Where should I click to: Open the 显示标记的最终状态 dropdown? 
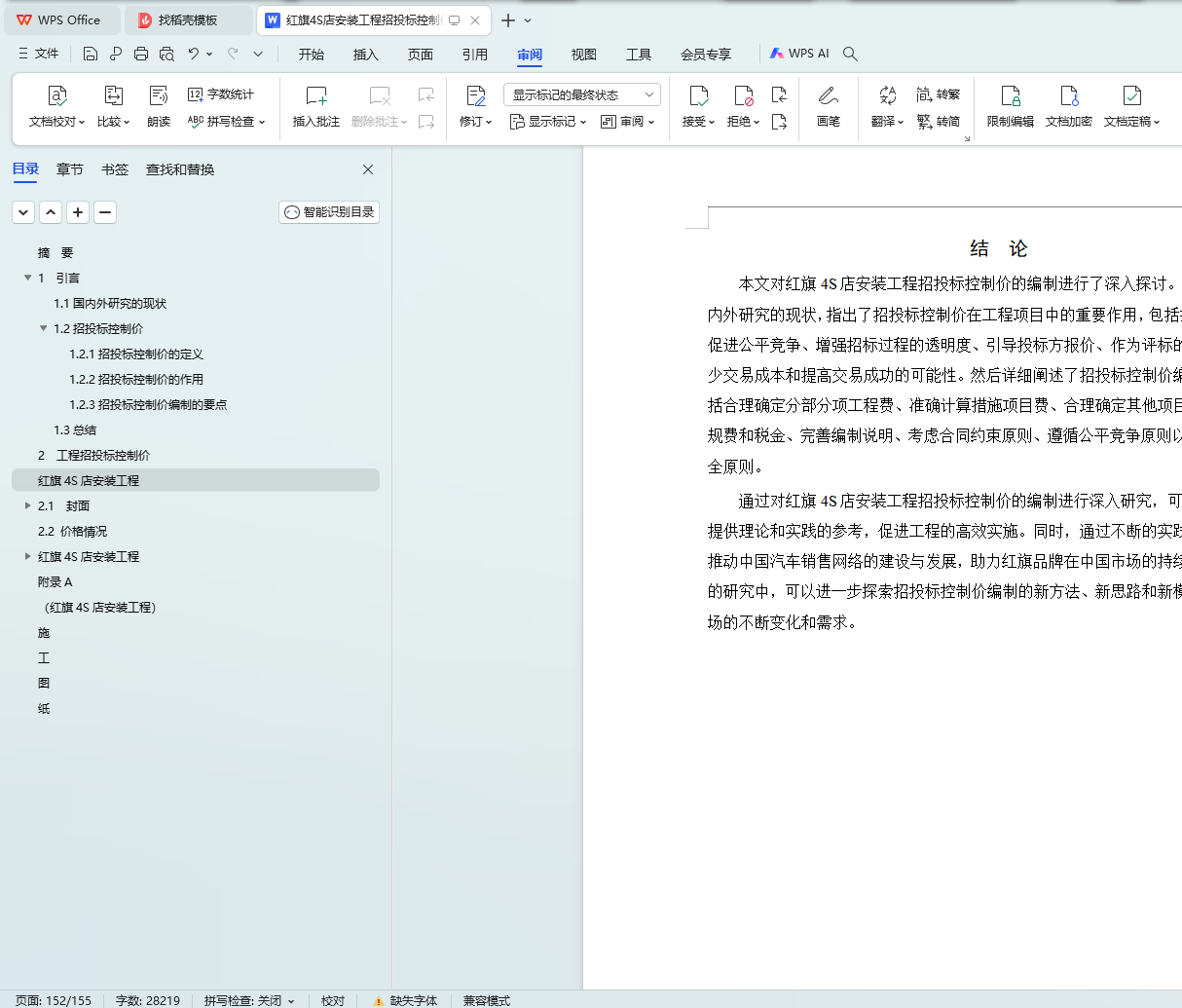[x=582, y=94]
